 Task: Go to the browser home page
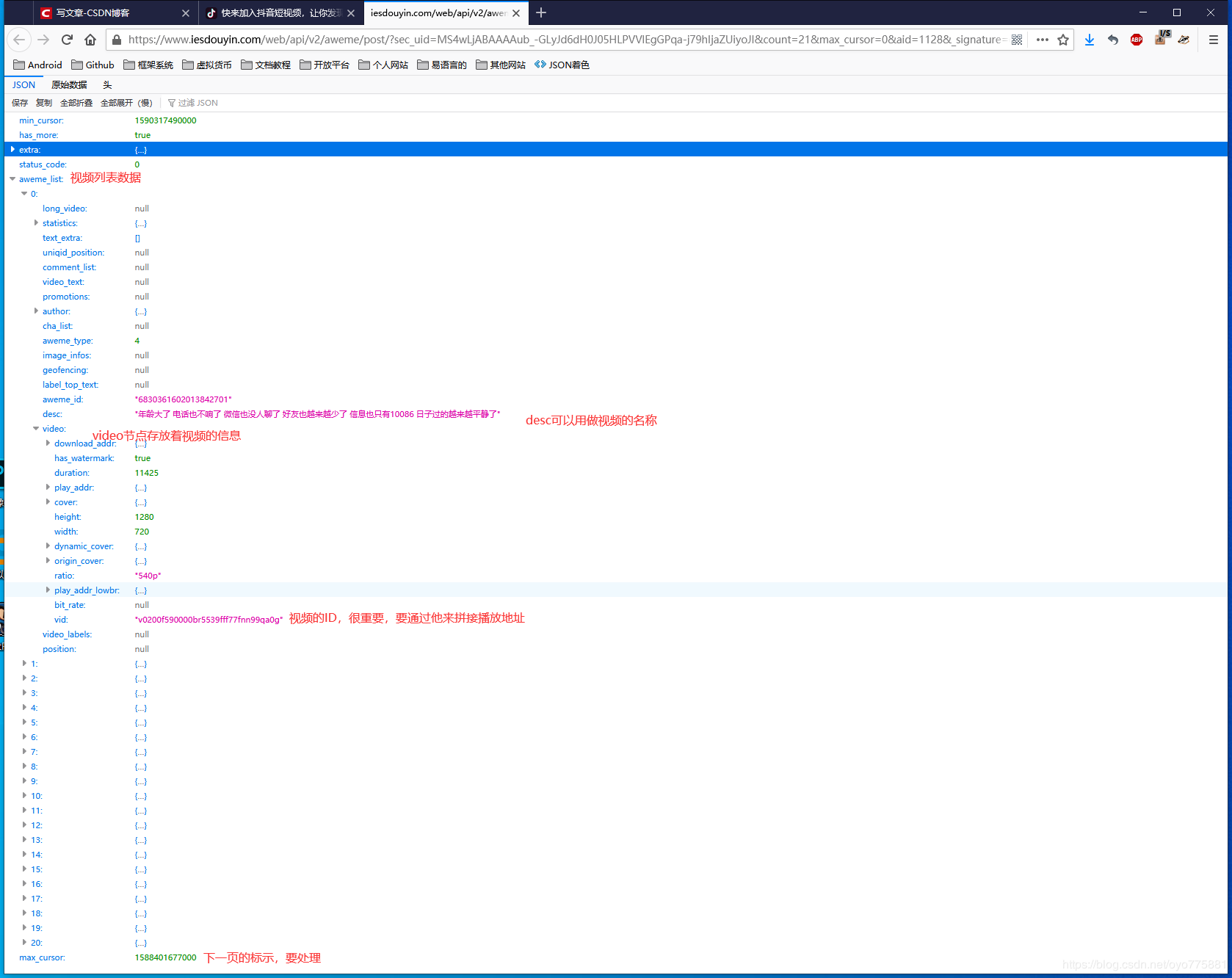(90, 40)
